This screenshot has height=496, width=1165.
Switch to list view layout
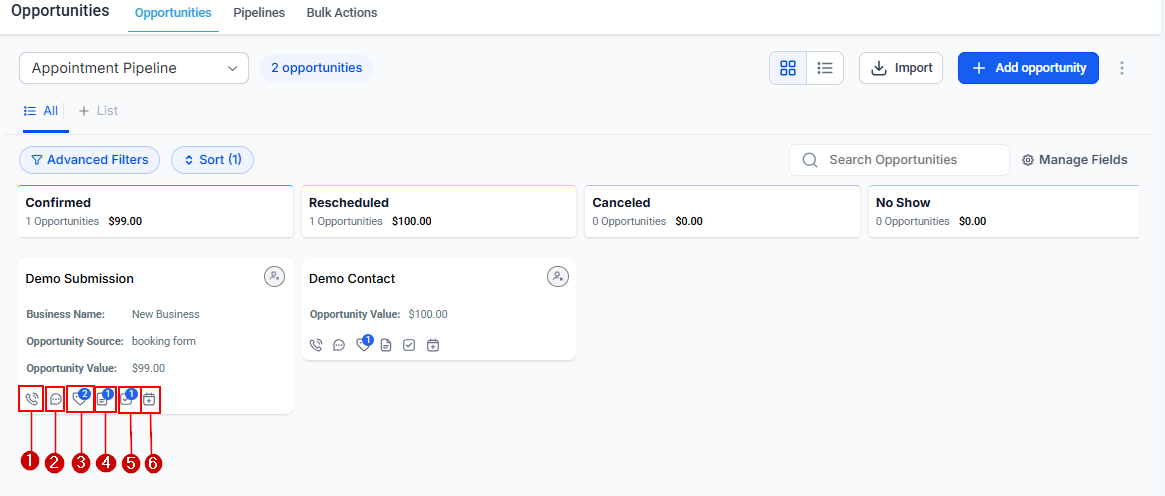click(825, 68)
